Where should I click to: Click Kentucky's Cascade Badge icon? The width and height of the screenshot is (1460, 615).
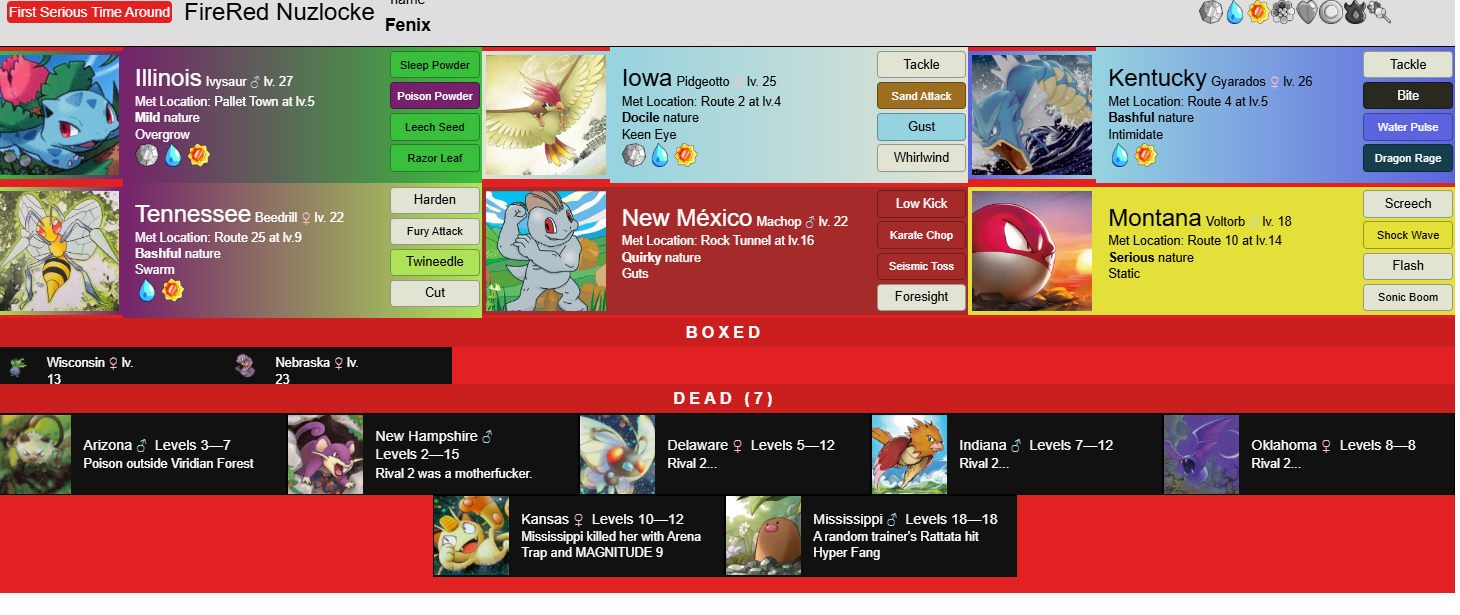[x=1120, y=155]
